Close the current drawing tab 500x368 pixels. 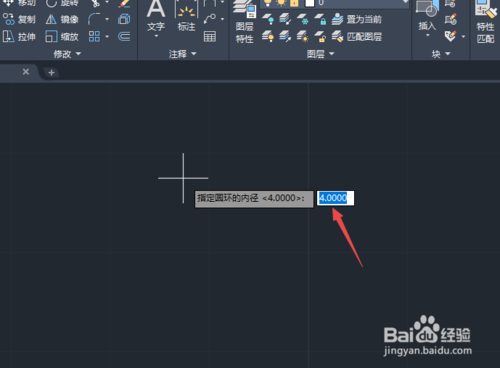point(26,72)
